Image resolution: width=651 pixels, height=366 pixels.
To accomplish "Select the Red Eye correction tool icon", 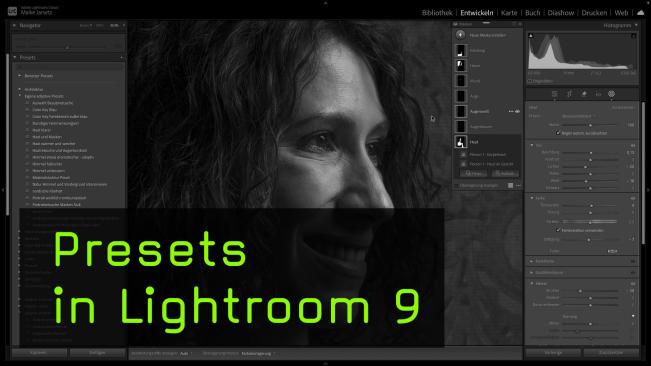I will pos(598,94).
